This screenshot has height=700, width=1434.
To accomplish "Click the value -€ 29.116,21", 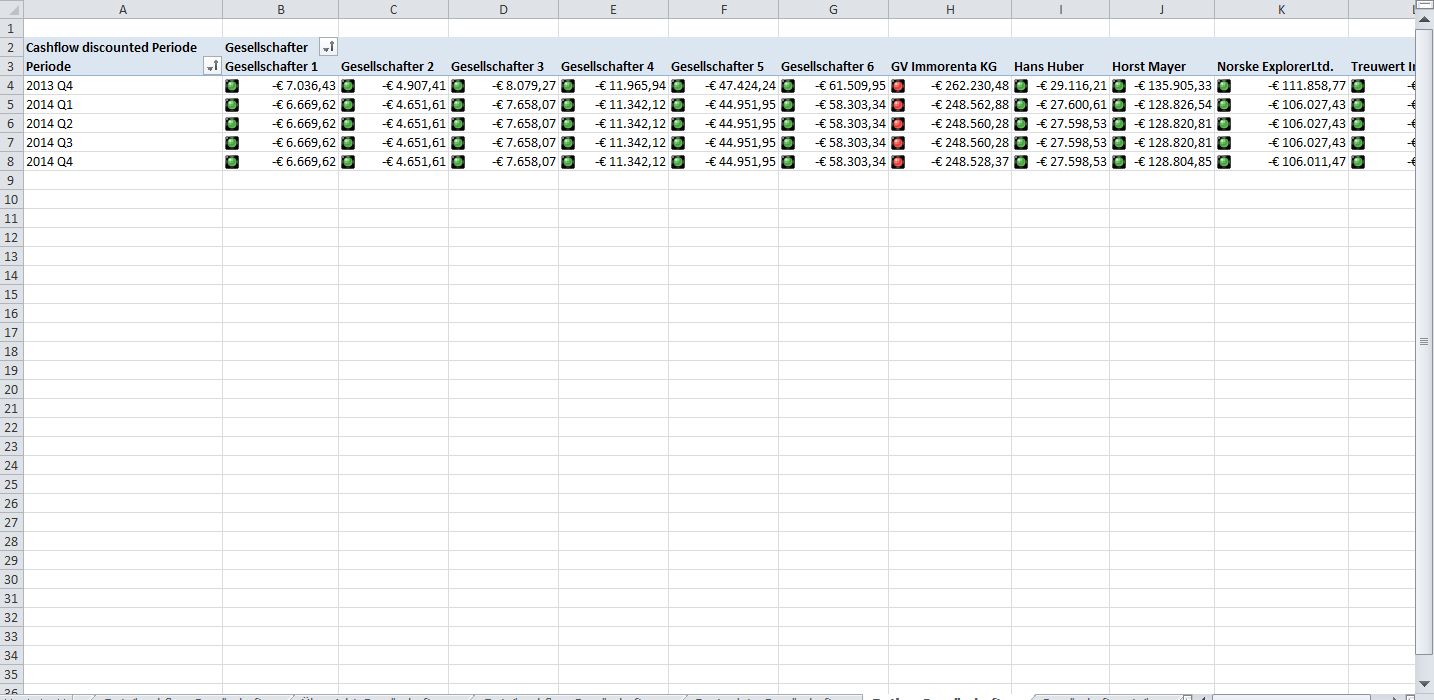I will [x=1071, y=86].
